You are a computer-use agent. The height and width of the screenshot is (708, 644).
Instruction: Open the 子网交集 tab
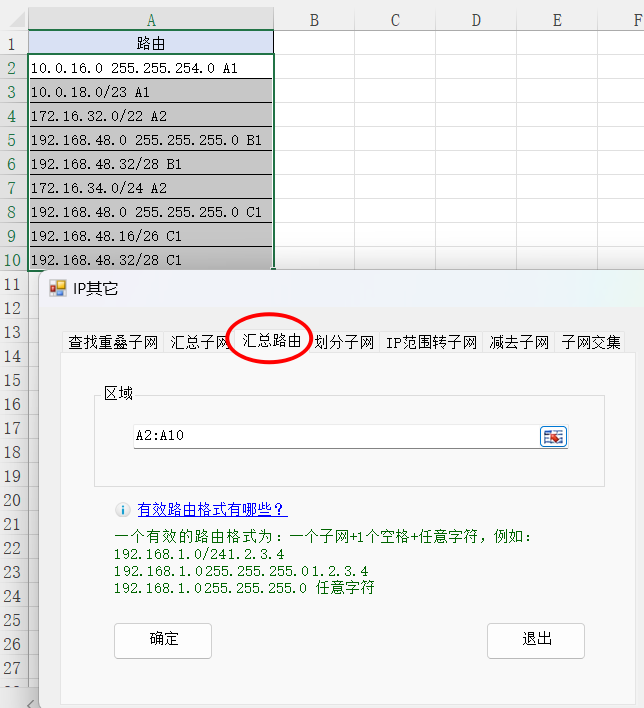[591, 342]
